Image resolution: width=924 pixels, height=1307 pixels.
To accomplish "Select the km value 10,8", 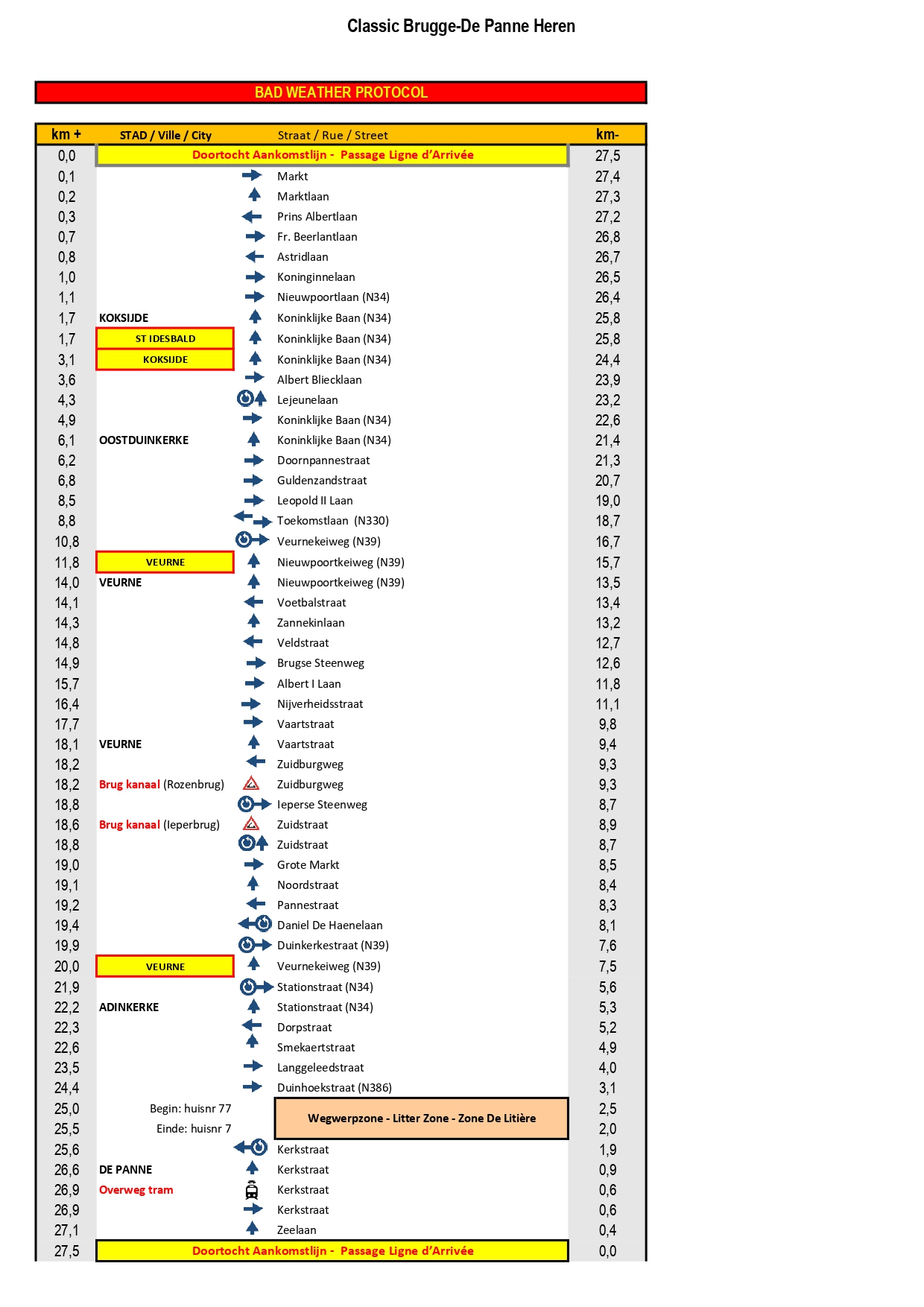I will pyautogui.click(x=67, y=542).
